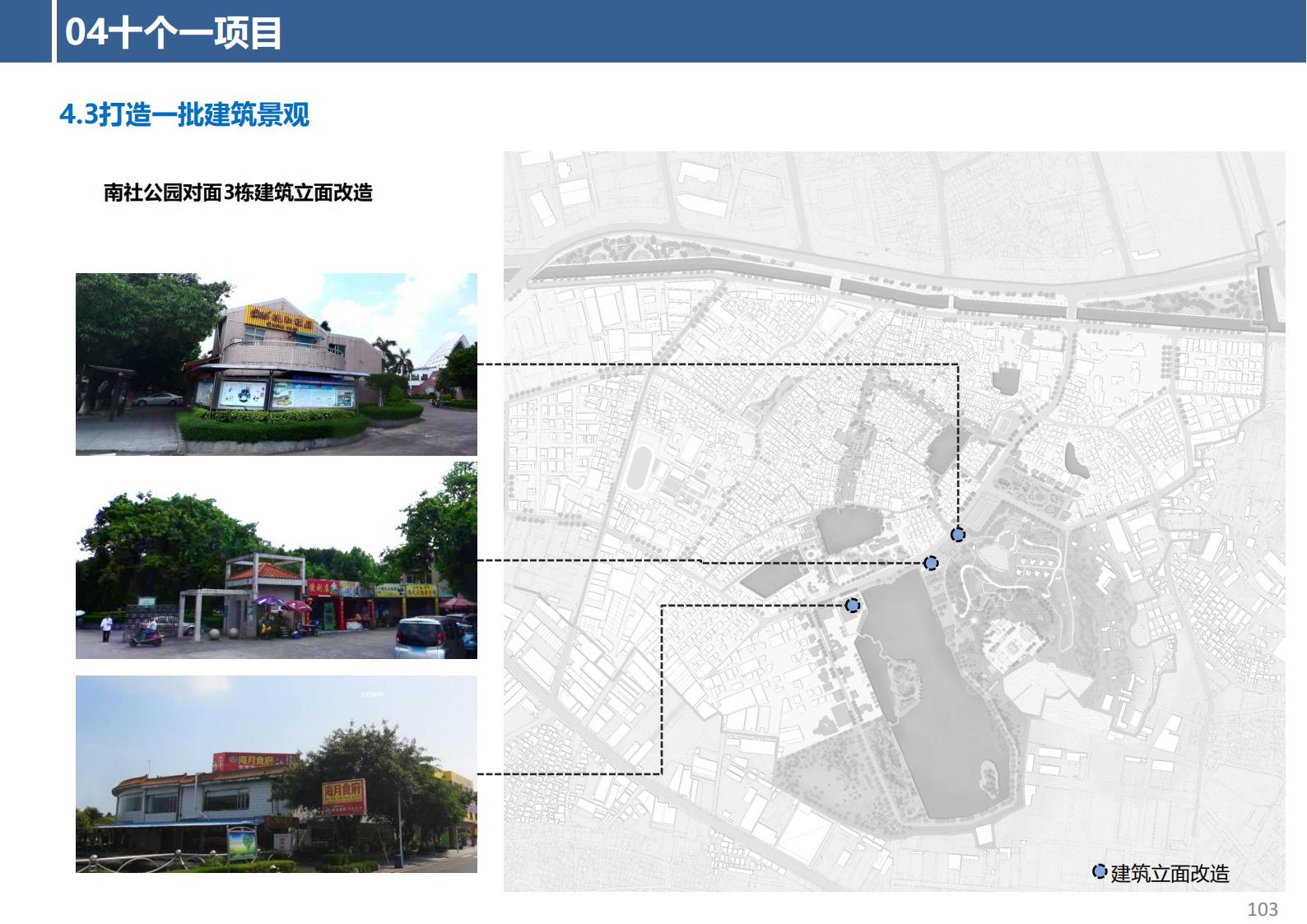This screenshot has width=1307, height=924.
Task: Click the uppermost blue marker on the map
Action: 958,535
